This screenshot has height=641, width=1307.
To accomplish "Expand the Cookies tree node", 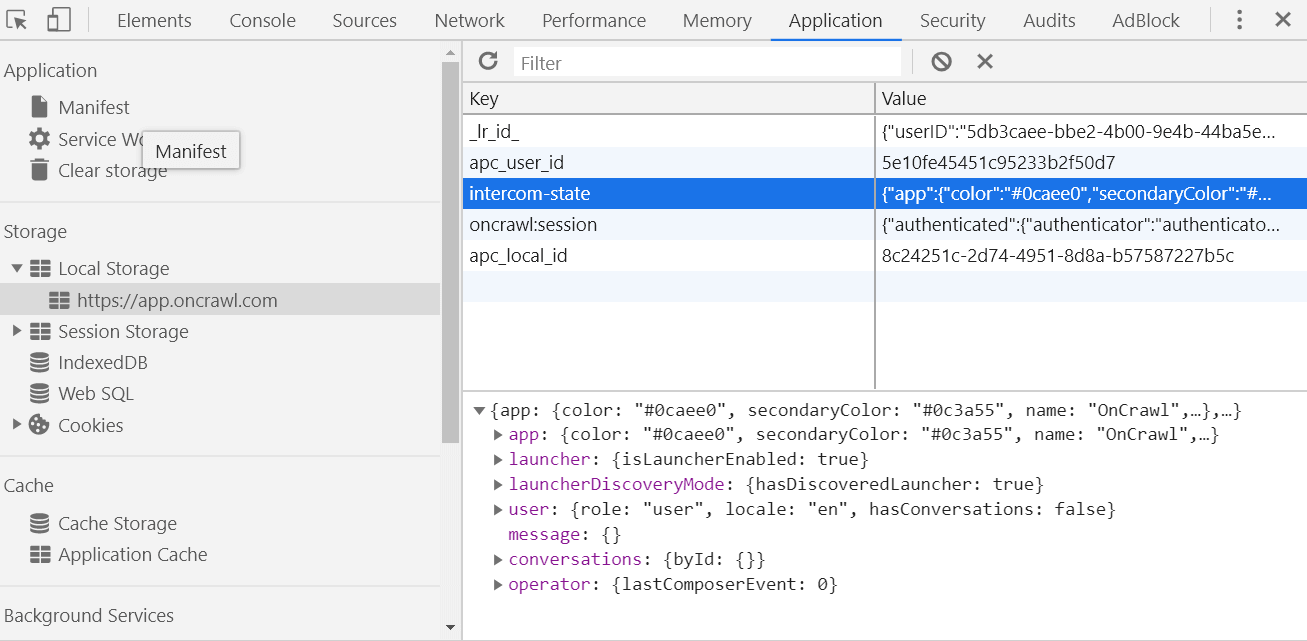I will [x=17, y=424].
